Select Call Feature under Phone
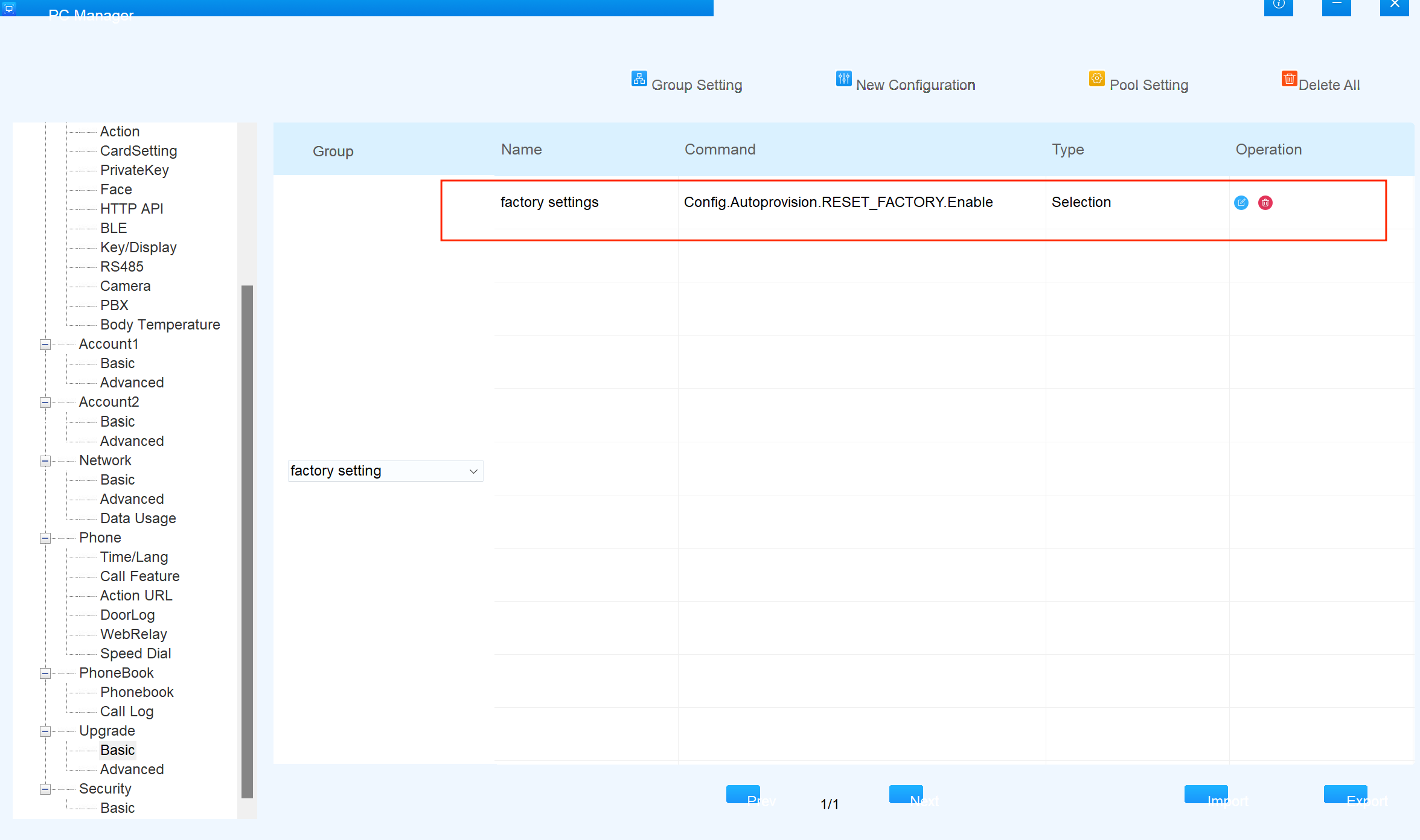Image resolution: width=1420 pixels, height=840 pixels. [x=139, y=576]
